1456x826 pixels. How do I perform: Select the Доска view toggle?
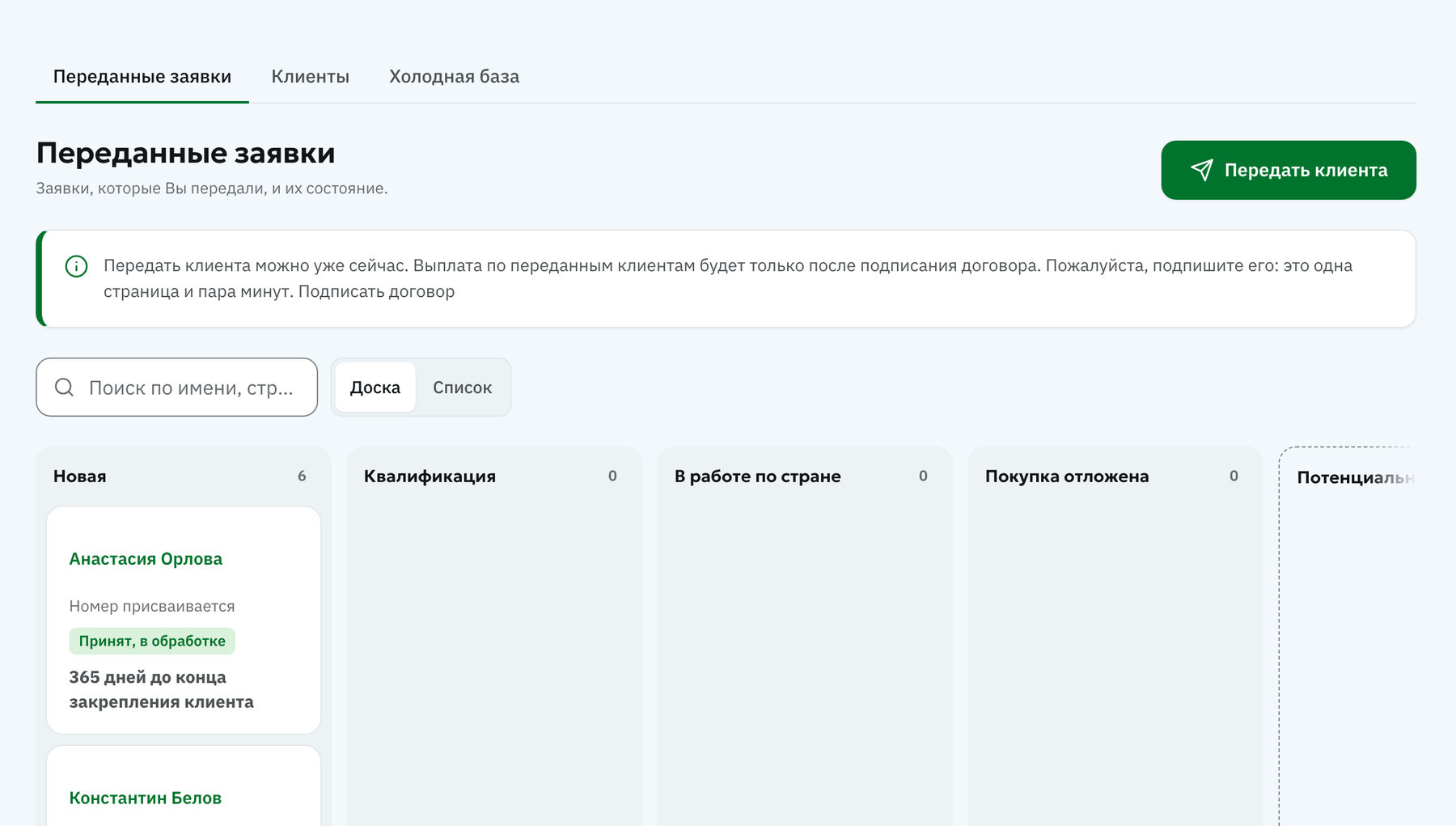pyautogui.click(x=375, y=388)
